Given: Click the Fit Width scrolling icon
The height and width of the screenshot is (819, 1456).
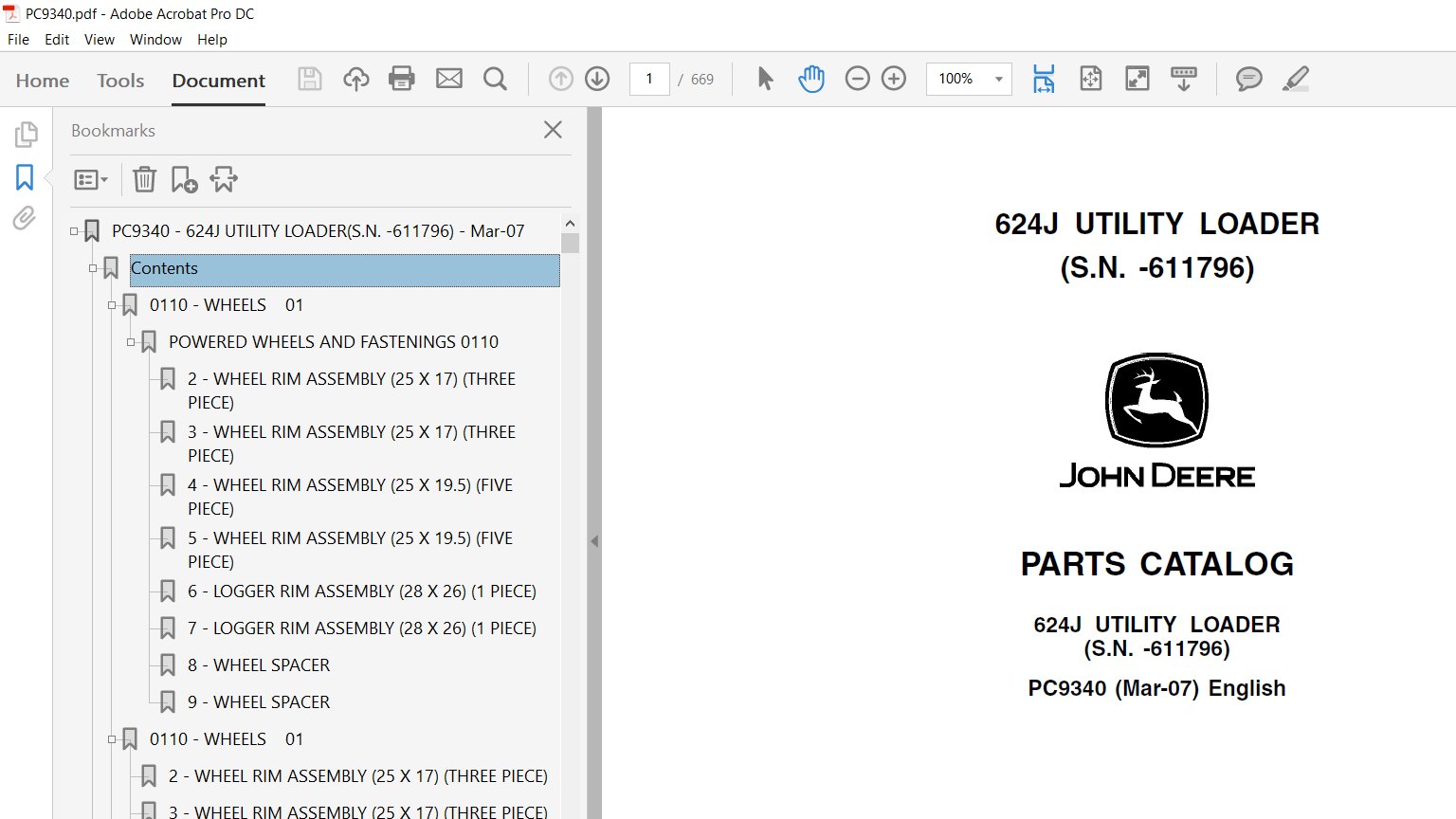Looking at the screenshot, I should 1044,79.
